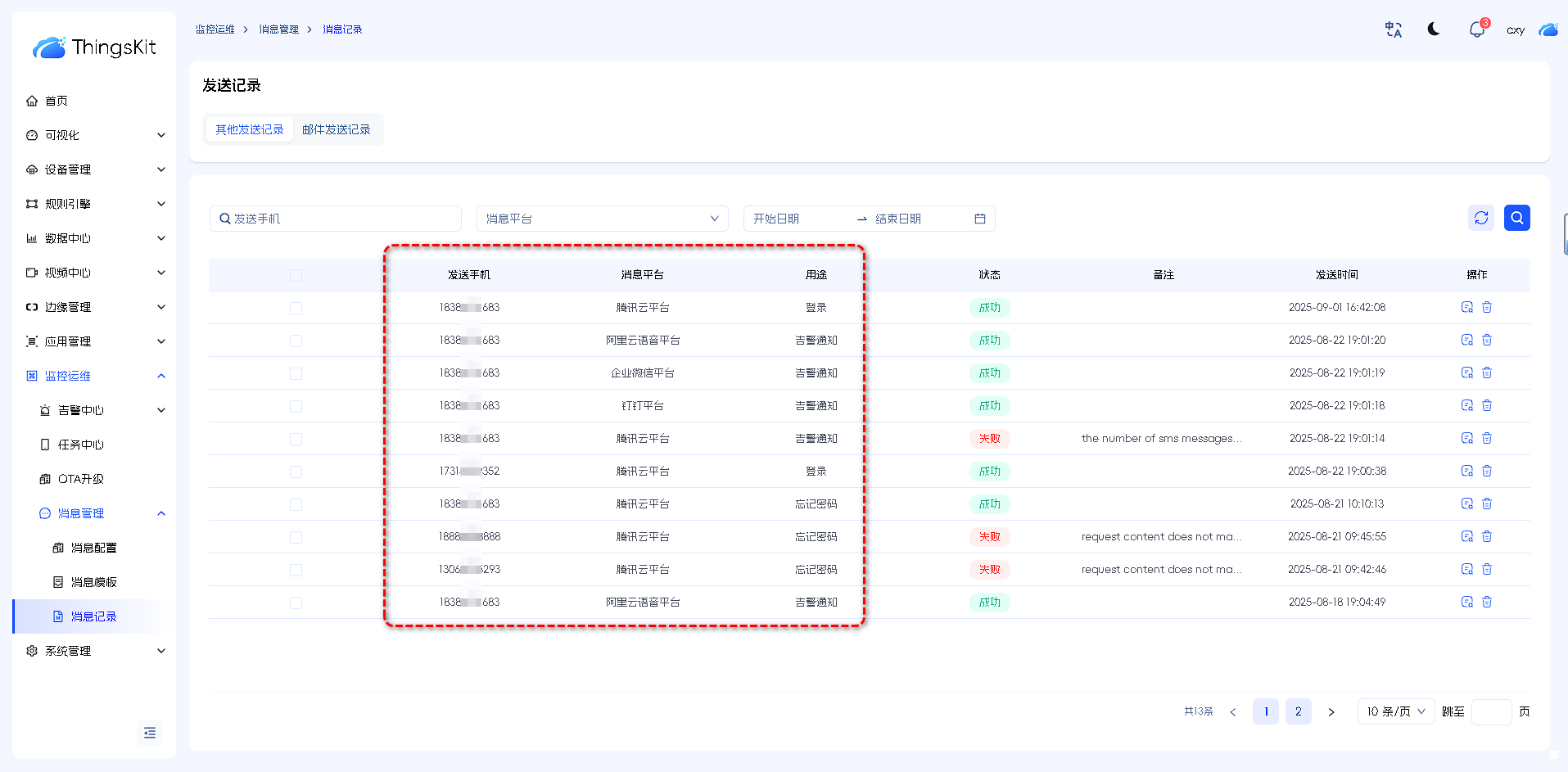Check the checkbox for the first table row
Screen dimensions: 1568x772
[x=296, y=308]
